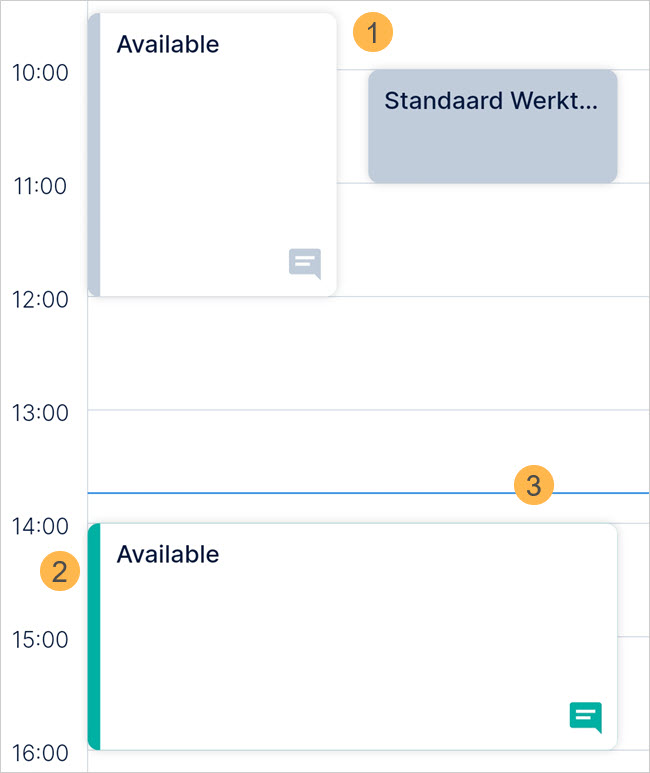Click the 12:00 time label

pos(39,299)
